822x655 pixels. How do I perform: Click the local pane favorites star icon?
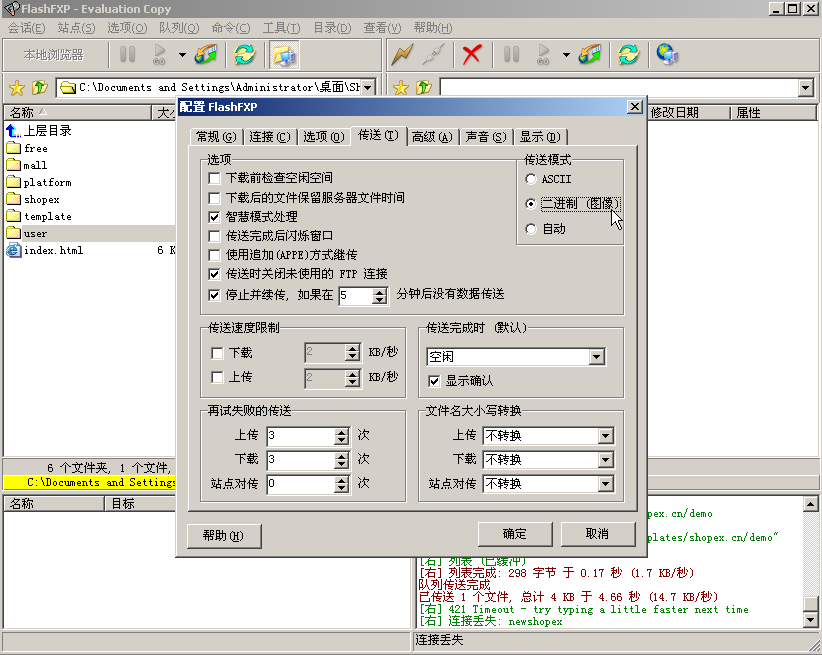click(17, 88)
